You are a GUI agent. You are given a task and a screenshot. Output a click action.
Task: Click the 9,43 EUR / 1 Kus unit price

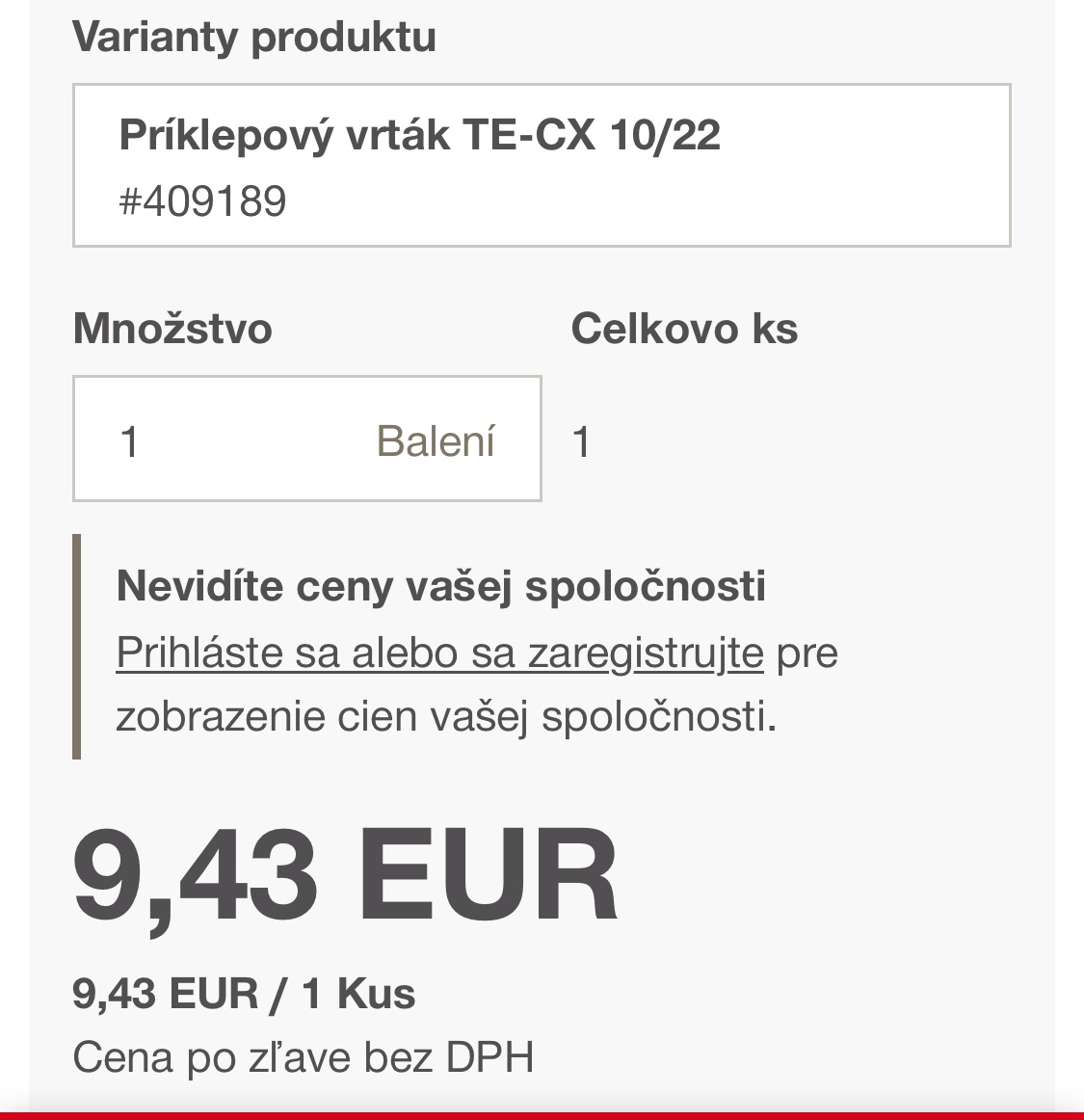[x=244, y=993]
